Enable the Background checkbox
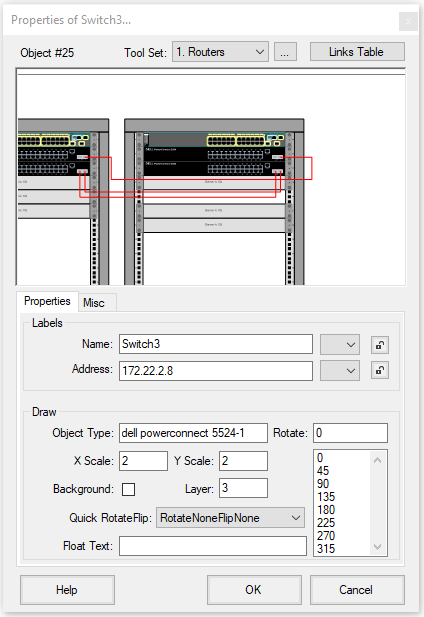 pyautogui.click(x=128, y=490)
